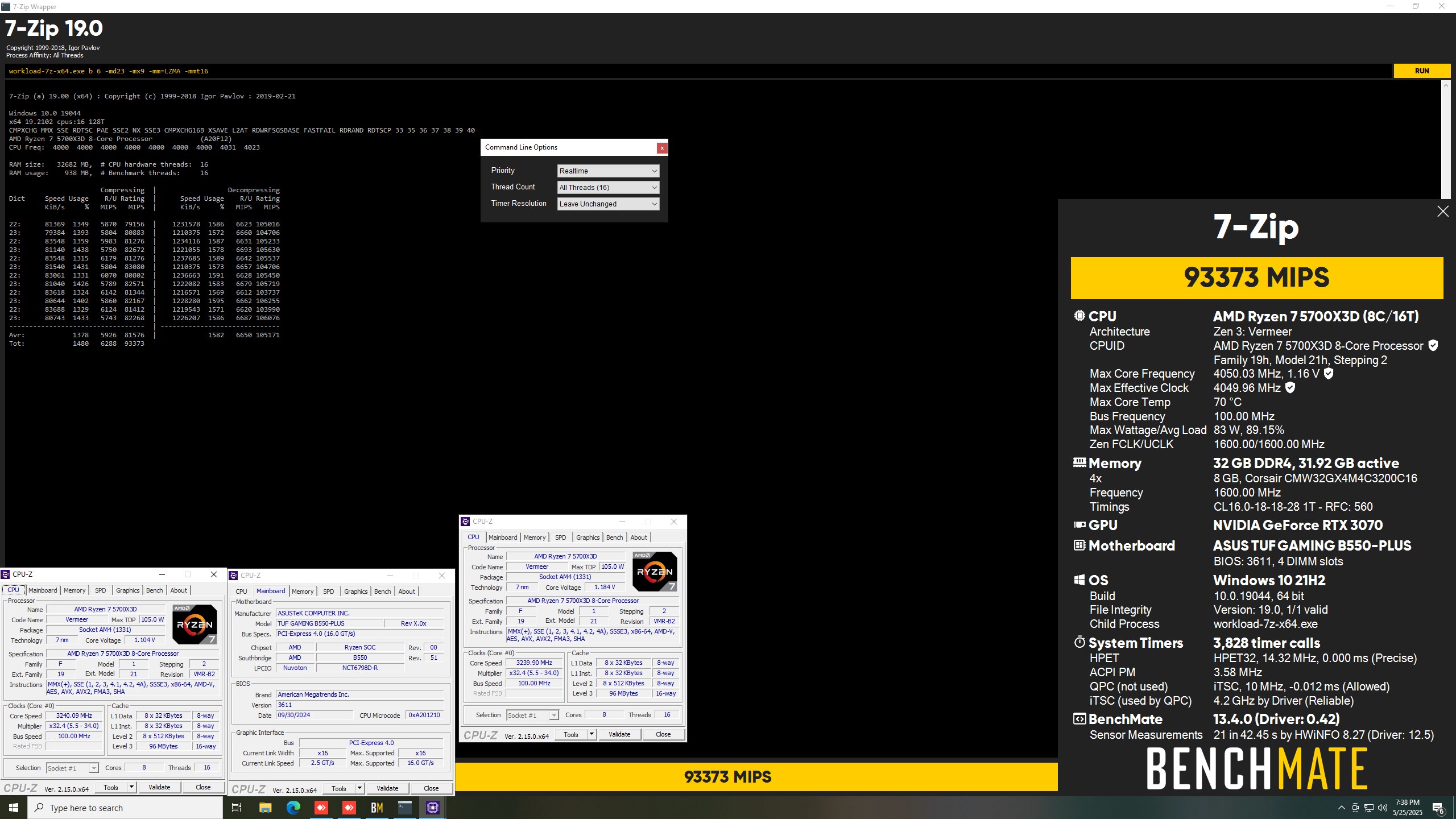This screenshot has height=819, width=1456.
Task: Click the console output vertical scrollbar
Action: click(1446, 139)
